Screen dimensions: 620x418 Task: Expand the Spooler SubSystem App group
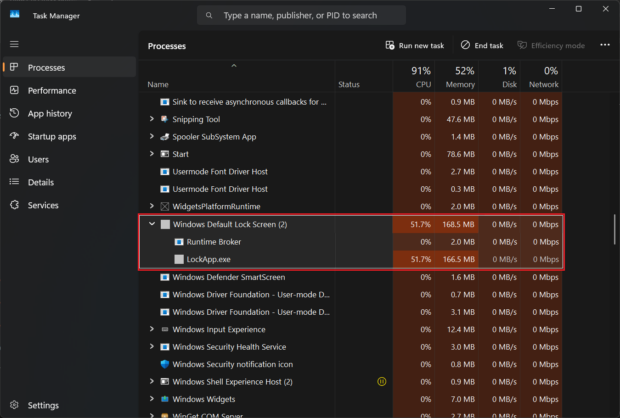click(151, 136)
